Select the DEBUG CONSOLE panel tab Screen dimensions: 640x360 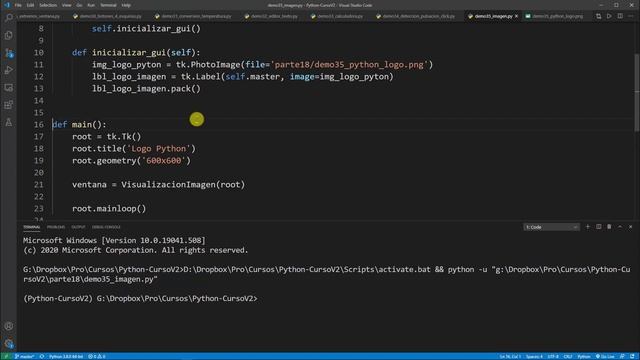pyautogui.click(x=106, y=227)
